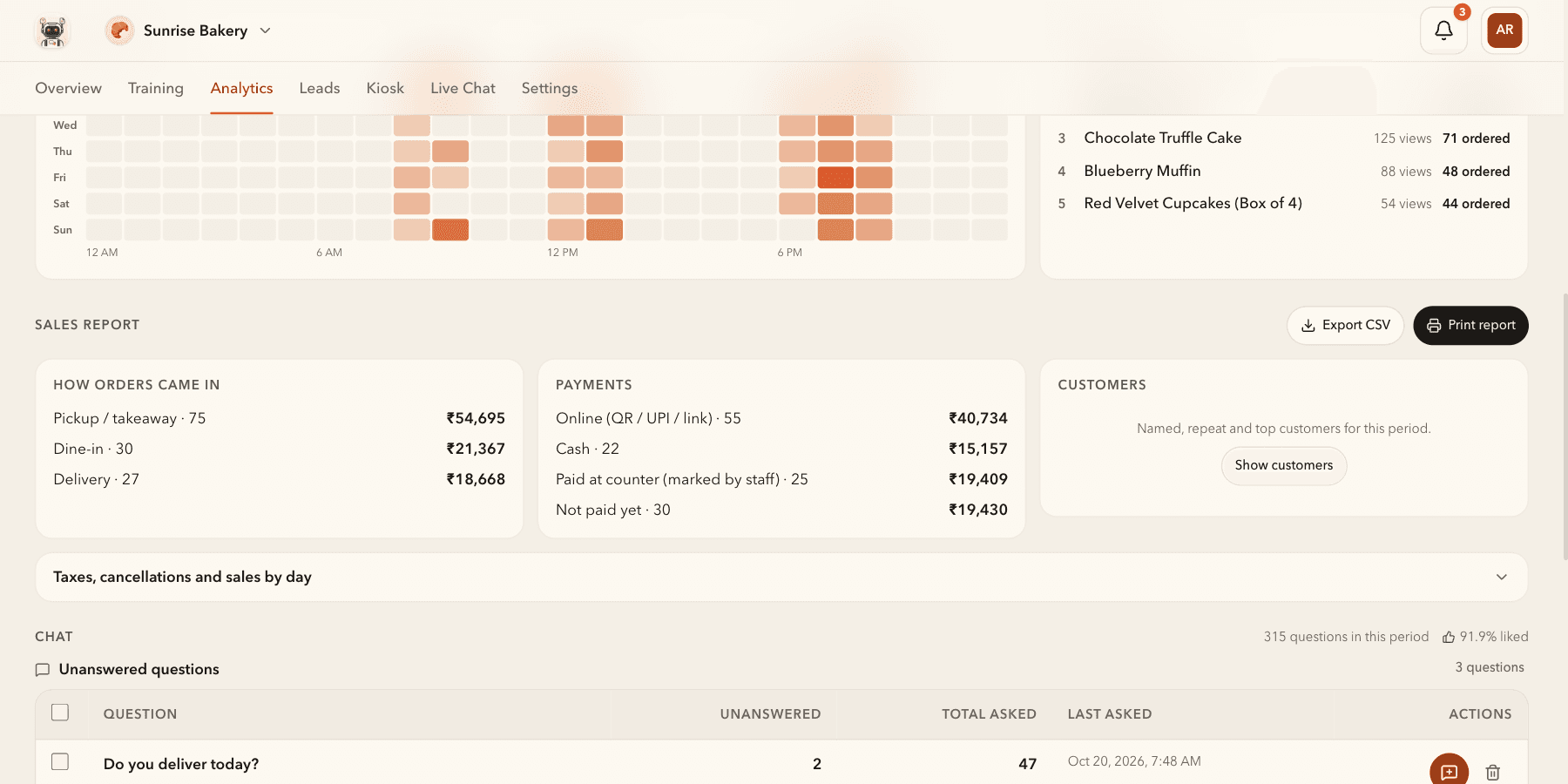
Task: Click the Print report button
Action: pos(1470,325)
